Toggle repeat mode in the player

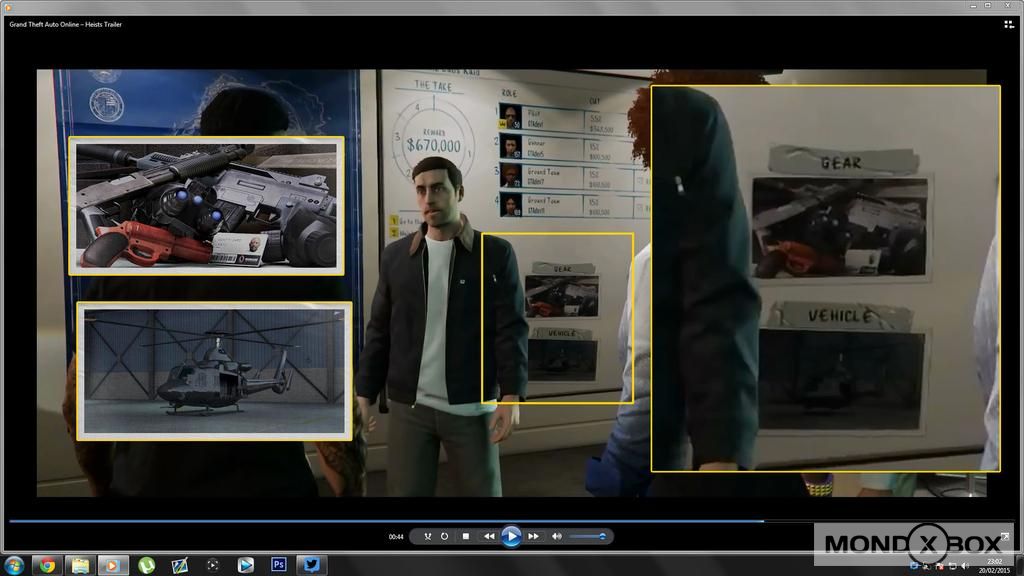(x=444, y=537)
